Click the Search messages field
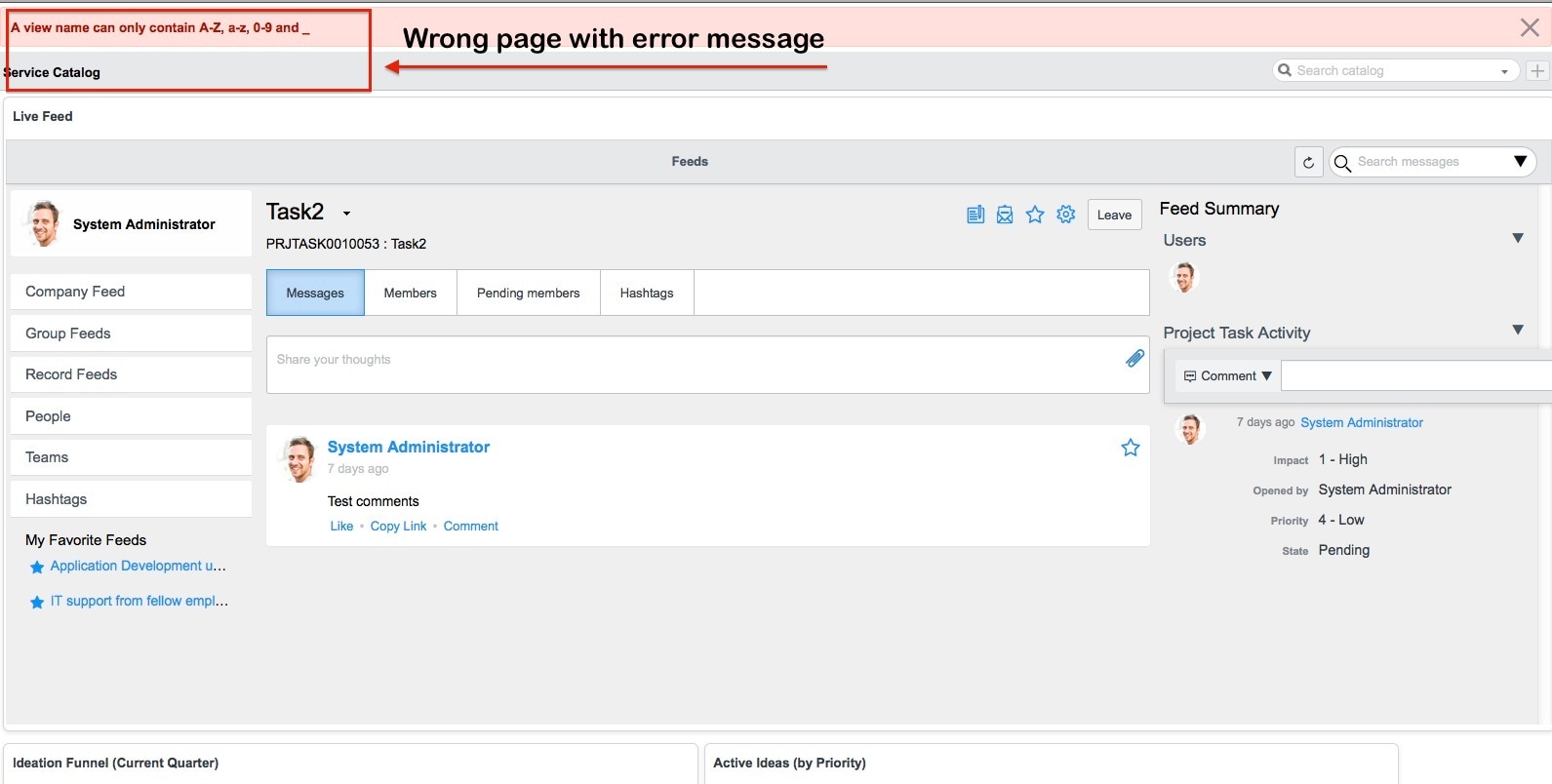 point(1431,162)
